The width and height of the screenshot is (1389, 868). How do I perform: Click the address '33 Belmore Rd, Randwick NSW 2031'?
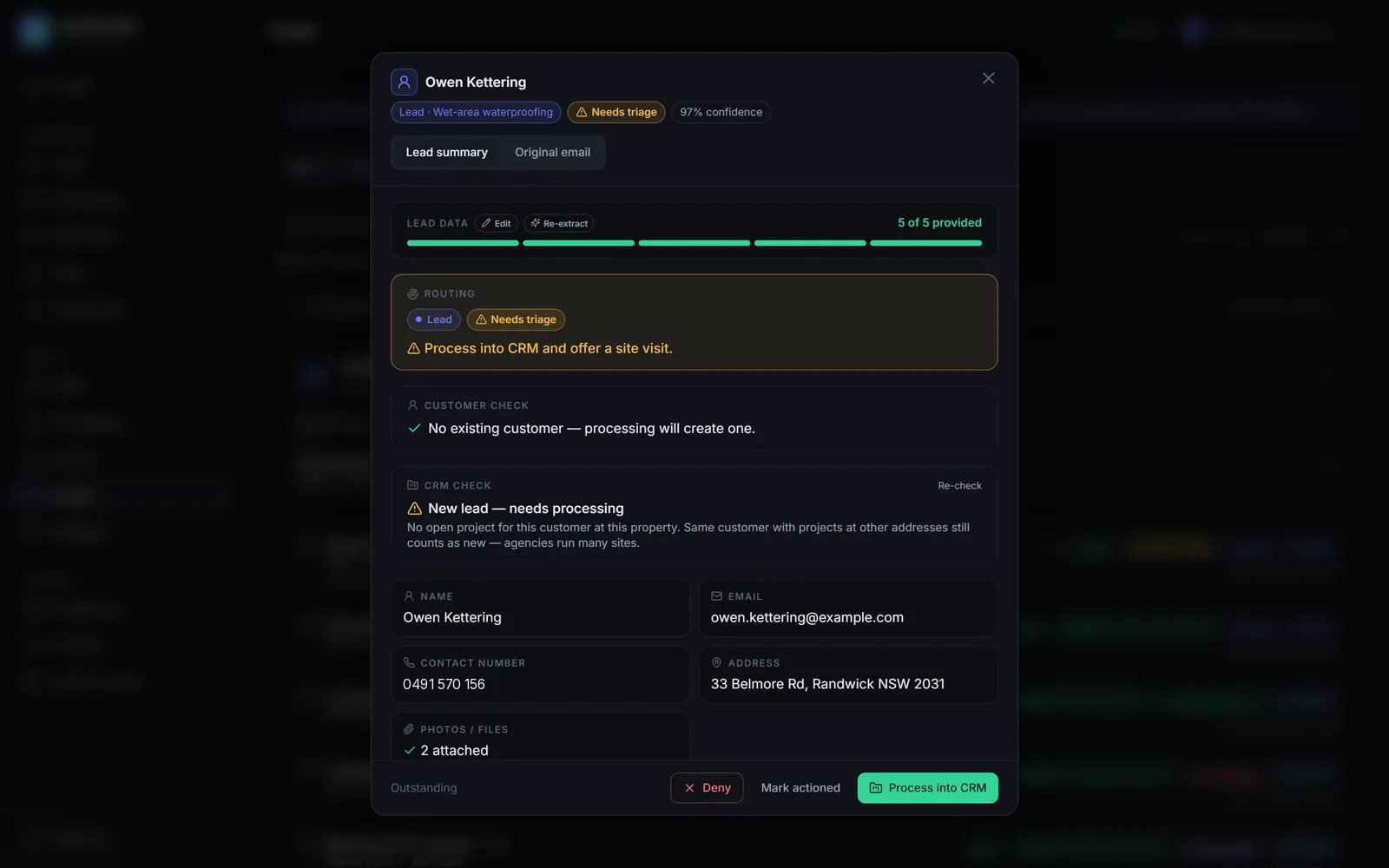(x=827, y=684)
